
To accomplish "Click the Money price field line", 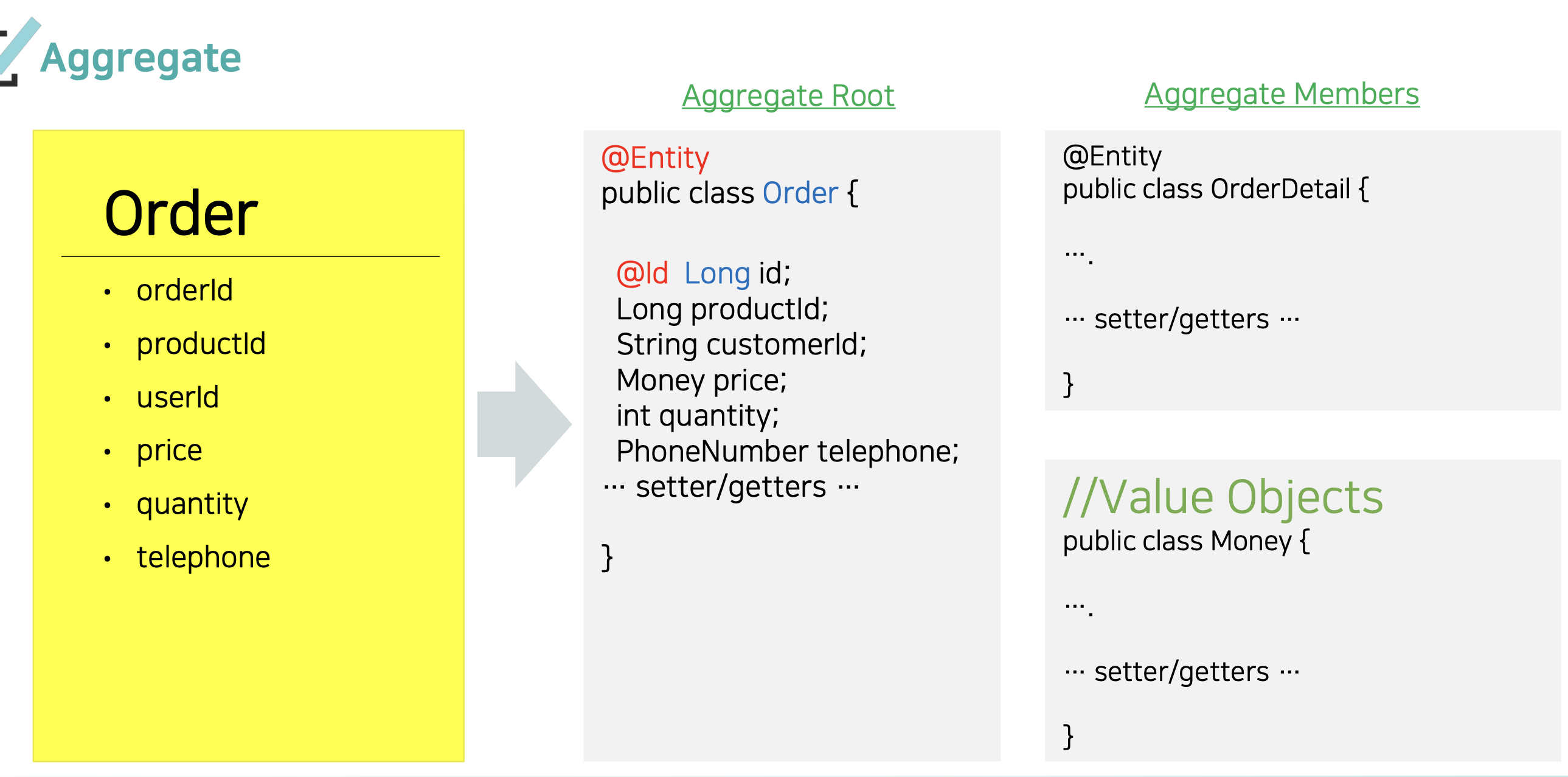I will (701, 380).
